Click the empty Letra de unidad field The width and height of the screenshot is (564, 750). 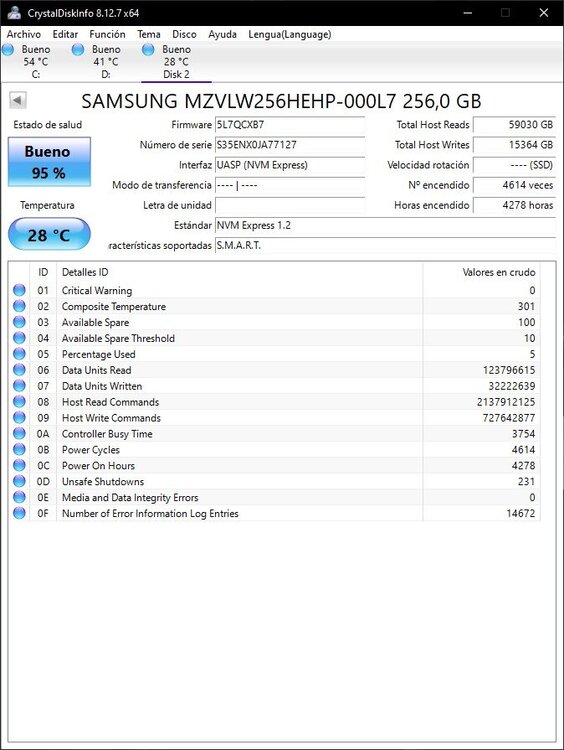tap(290, 205)
